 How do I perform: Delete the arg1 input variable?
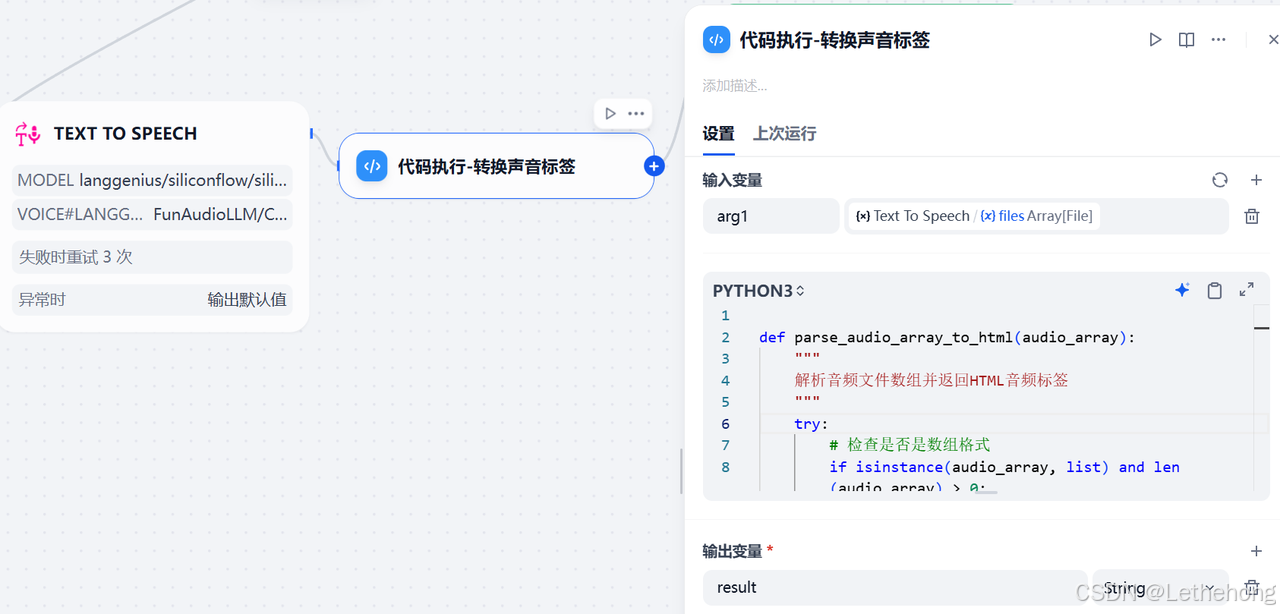[1251, 216]
